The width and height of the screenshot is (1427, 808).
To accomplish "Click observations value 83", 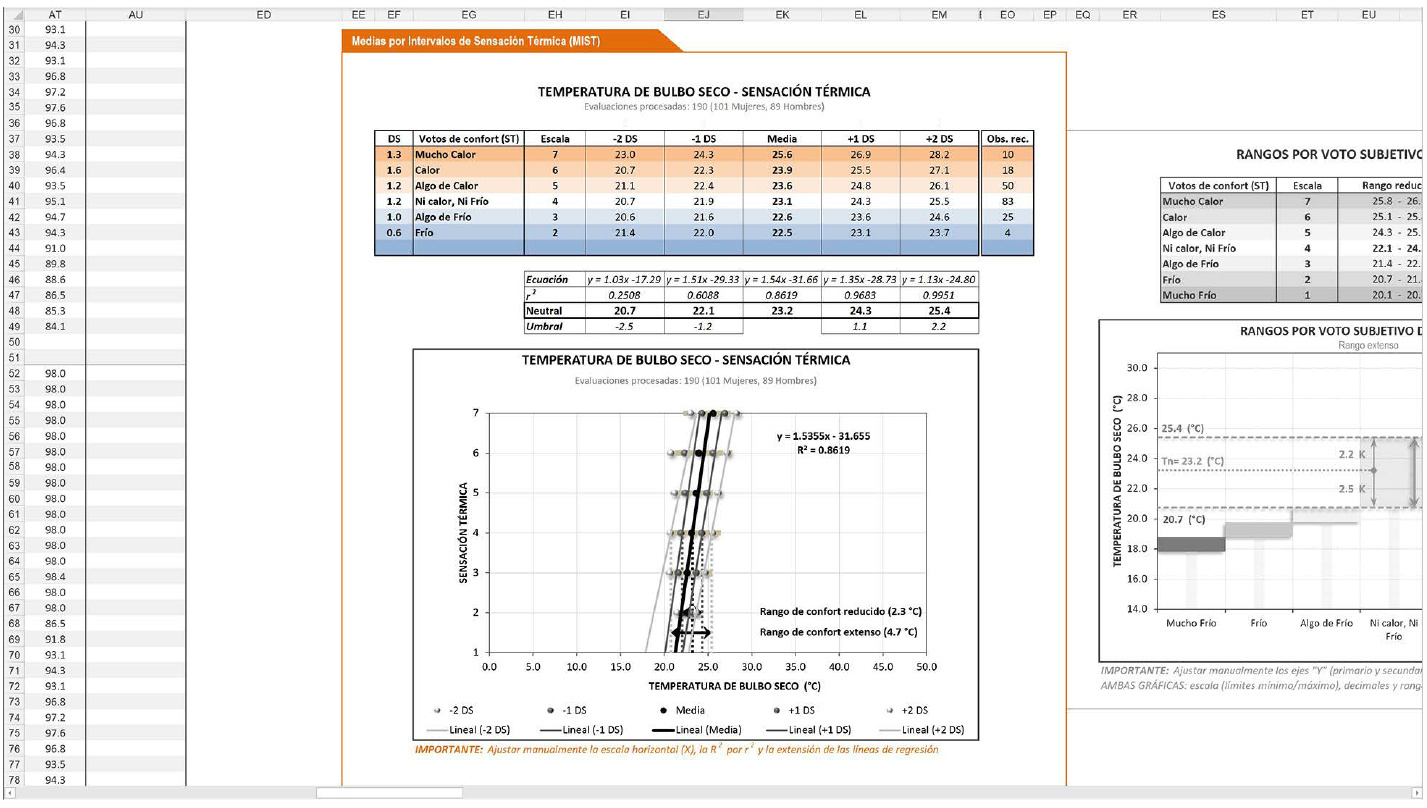I will coord(1007,201).
